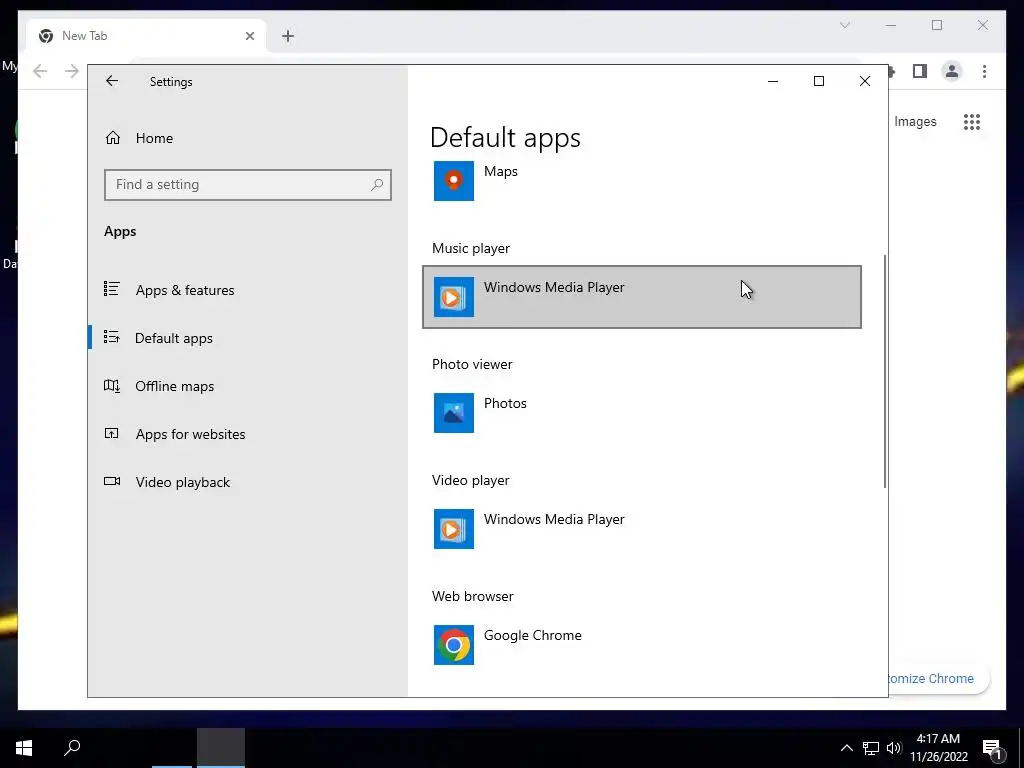The height and width of the screenshot is (768, 1024).
Task: Open a new Chrome tab with plus
Action: [x=288, y=36]
